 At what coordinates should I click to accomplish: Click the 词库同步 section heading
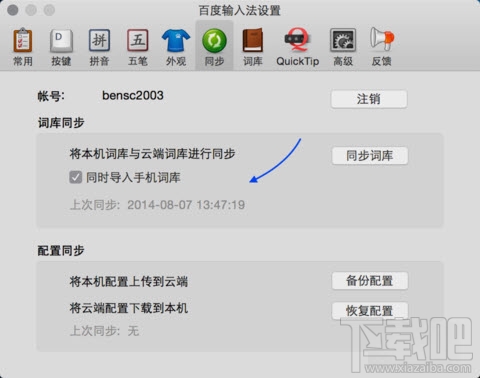pos(61,123)
